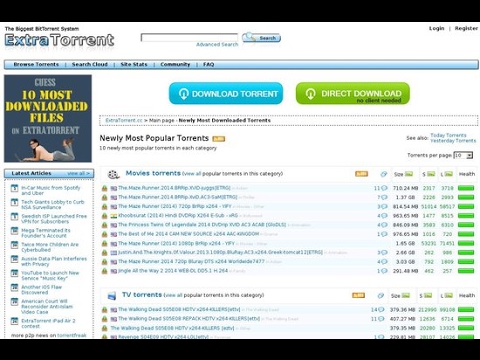Open Another iOS Flaw Discovered article
Image resolution: width=480 pixels, height=360 pixels.
(x=41, y=290)
